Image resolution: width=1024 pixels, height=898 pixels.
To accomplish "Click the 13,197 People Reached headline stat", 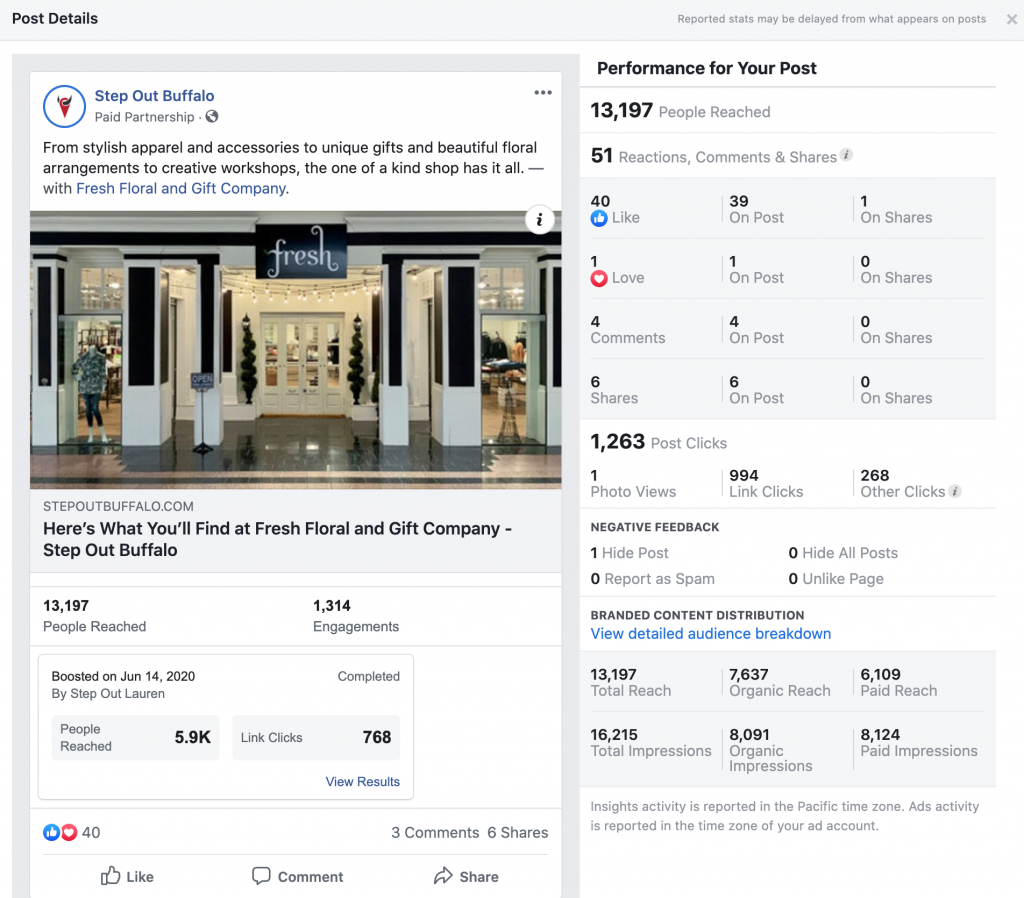I will (680, 110).
